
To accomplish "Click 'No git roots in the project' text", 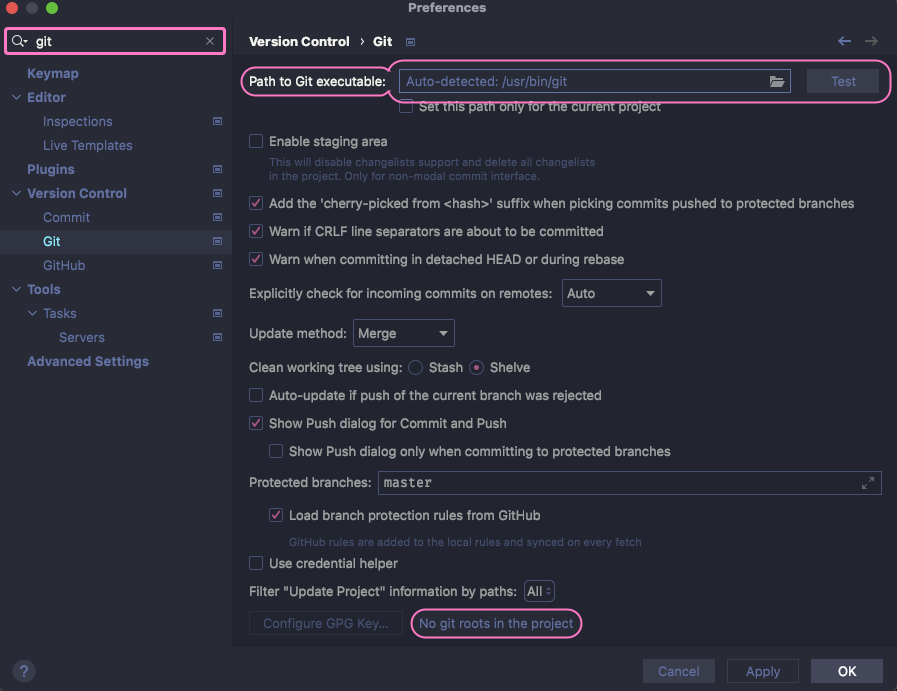I will (496, 624).
